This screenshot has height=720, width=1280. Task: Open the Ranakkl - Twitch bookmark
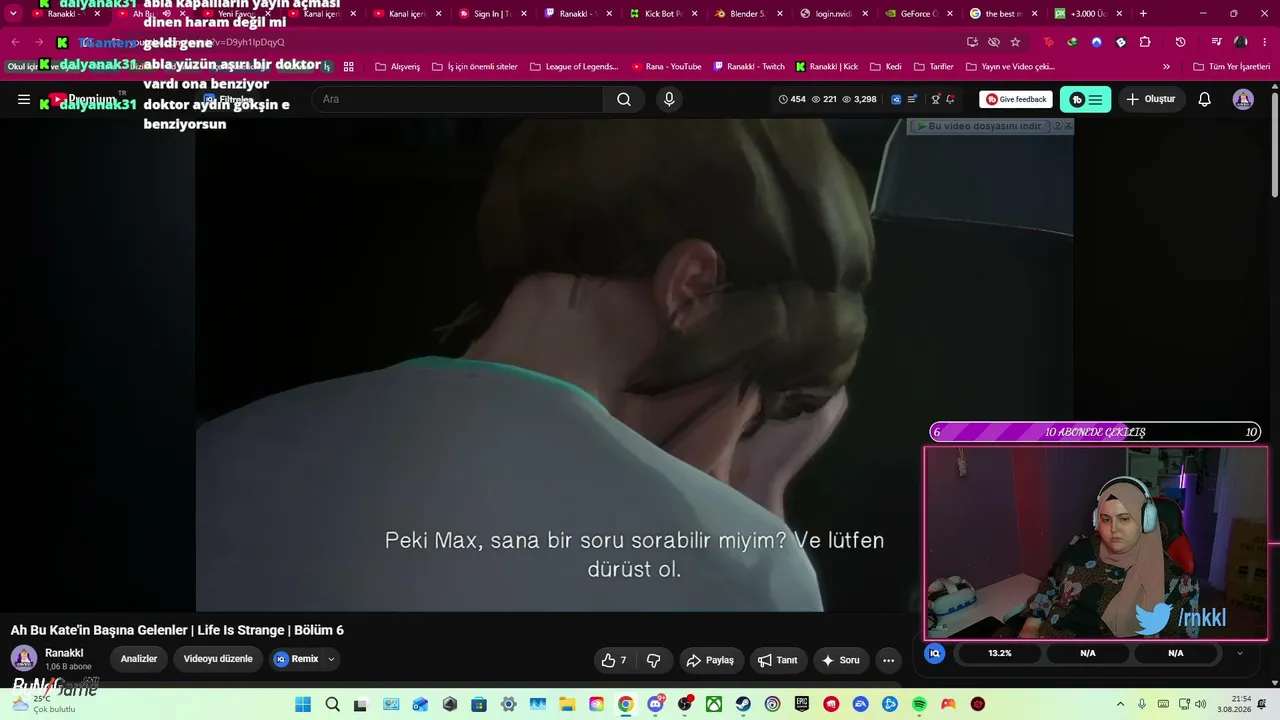pyautogui.click(x=749, y=67)
